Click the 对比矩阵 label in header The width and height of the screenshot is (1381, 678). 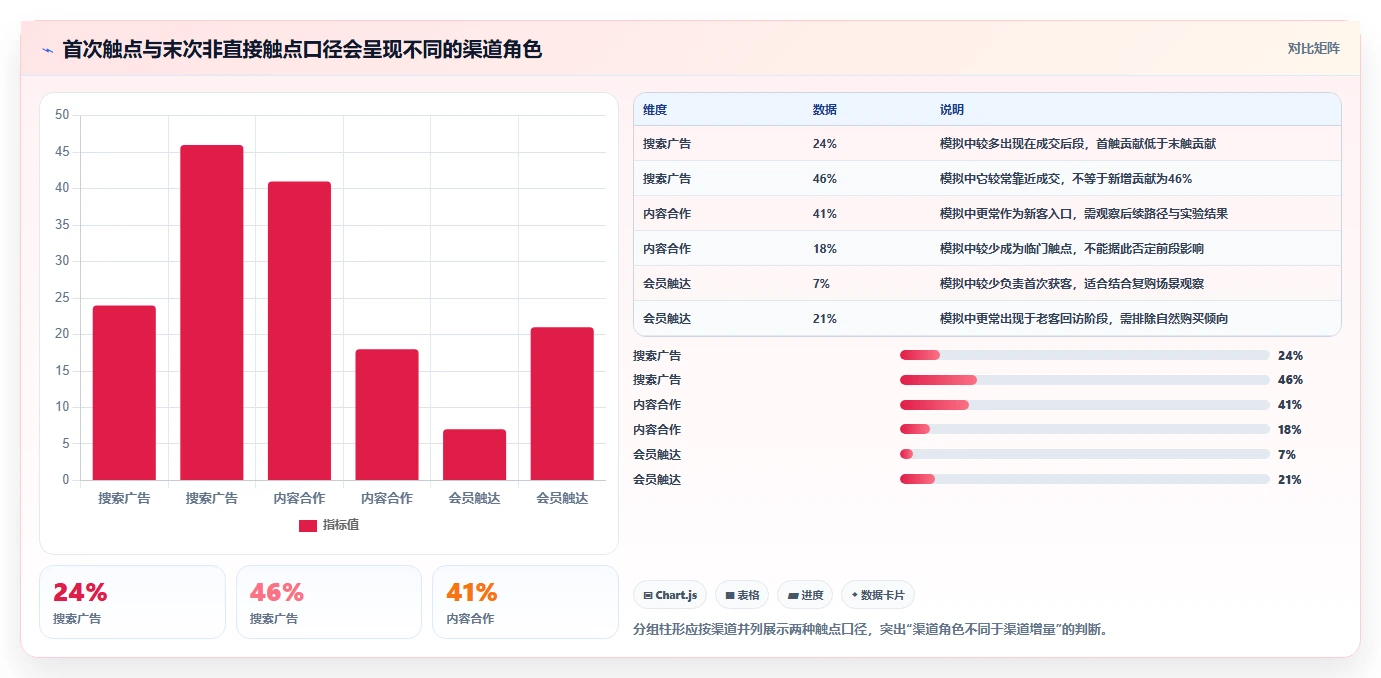[1313, 48]
